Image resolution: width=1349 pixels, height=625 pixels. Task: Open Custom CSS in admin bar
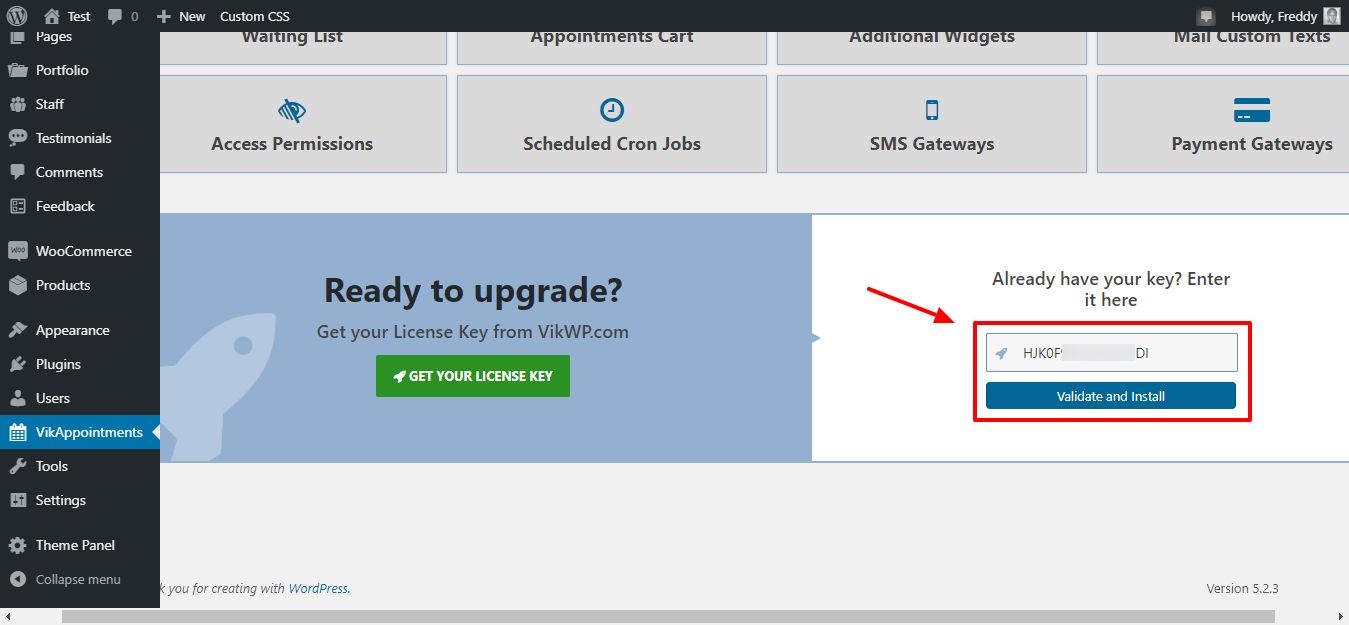256,16
